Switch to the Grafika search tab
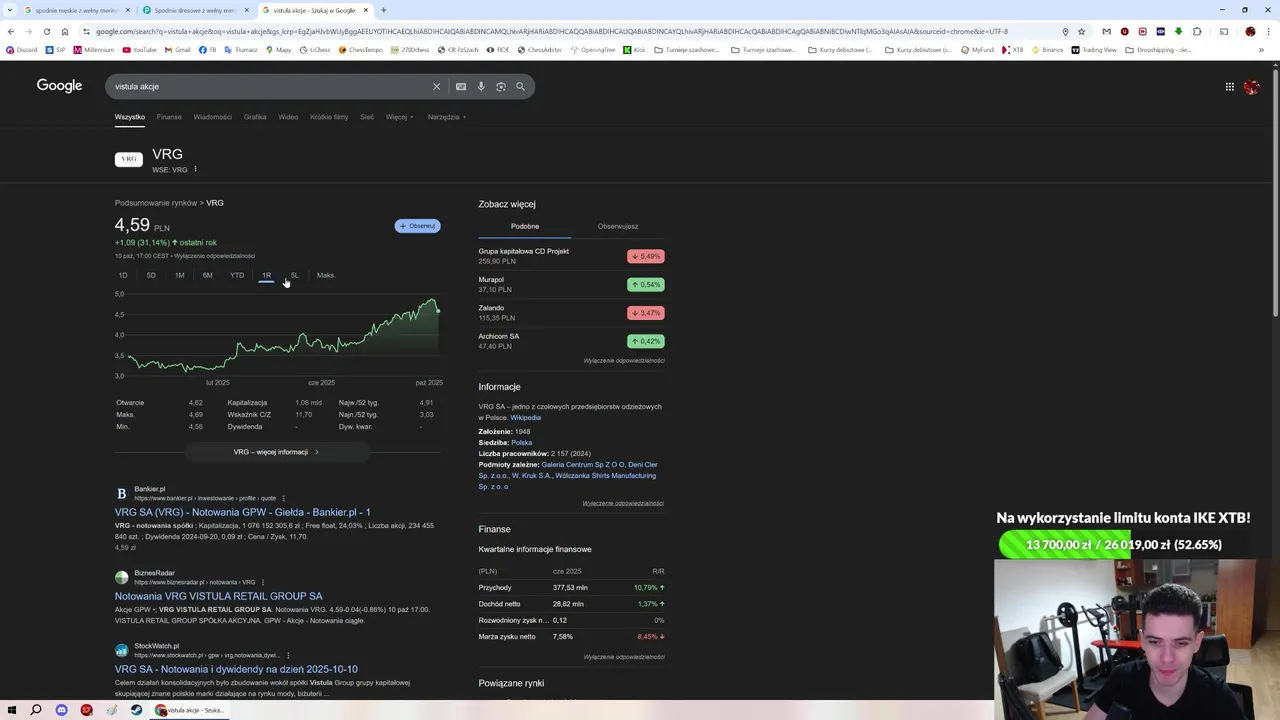Screen dimensions: 1280x720 [x=255, y=117]
